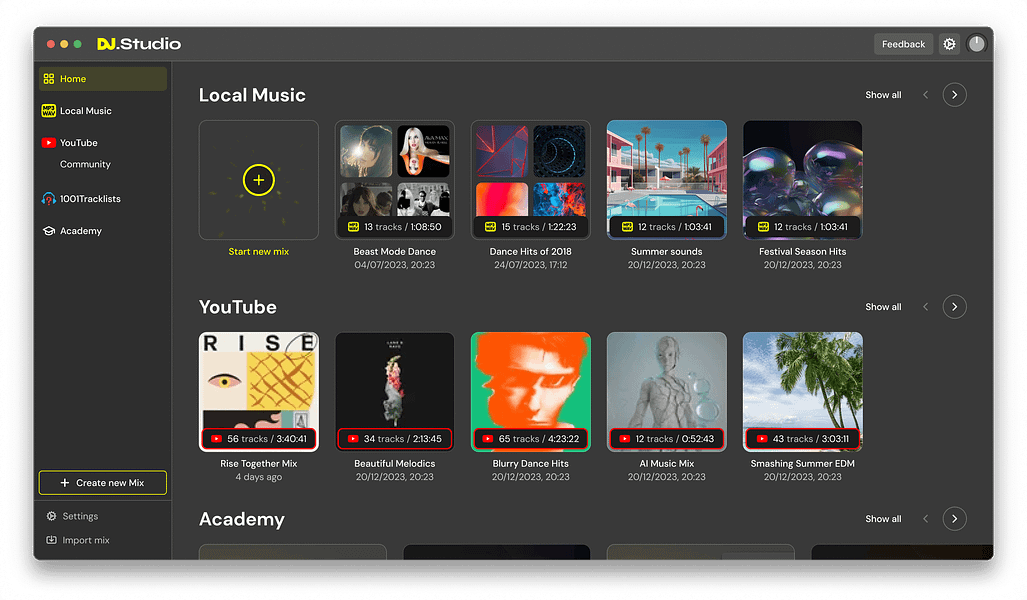Click the Settings gear icon in sidebar footer
Screen dimensions: 1027x600
pos(51,516)
